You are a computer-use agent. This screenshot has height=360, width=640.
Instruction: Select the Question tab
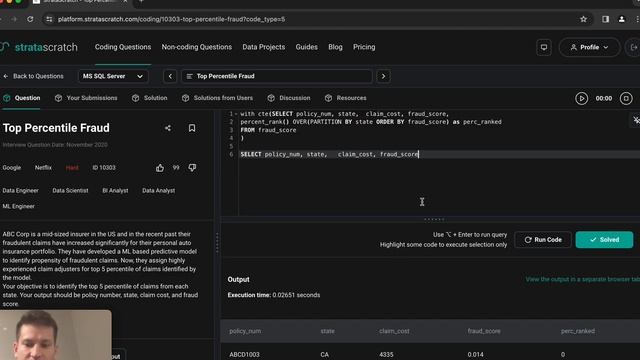pos(22,98)
